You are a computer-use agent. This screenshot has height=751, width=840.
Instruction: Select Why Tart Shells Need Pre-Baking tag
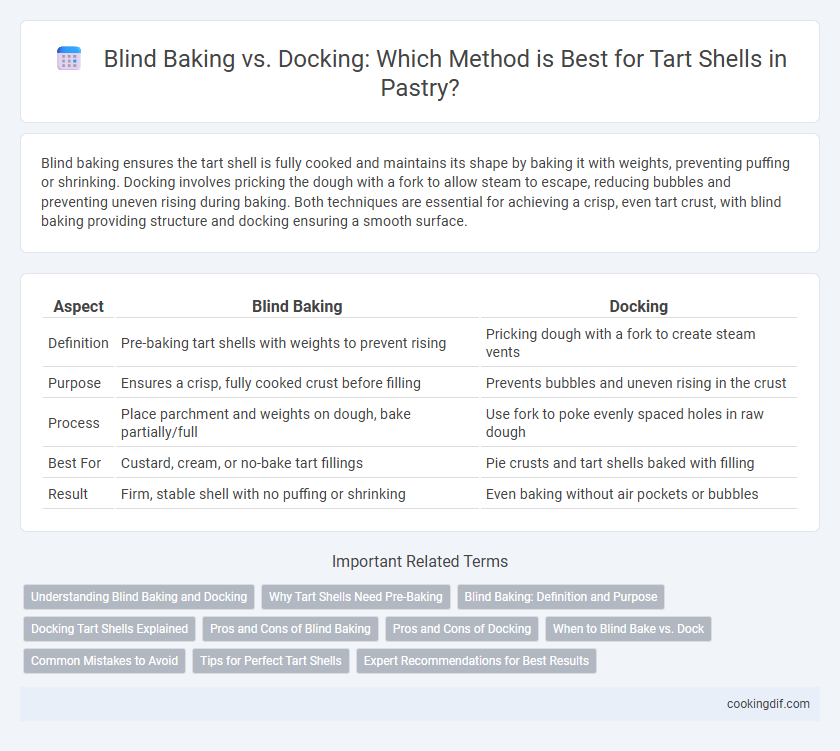[356, 597]
